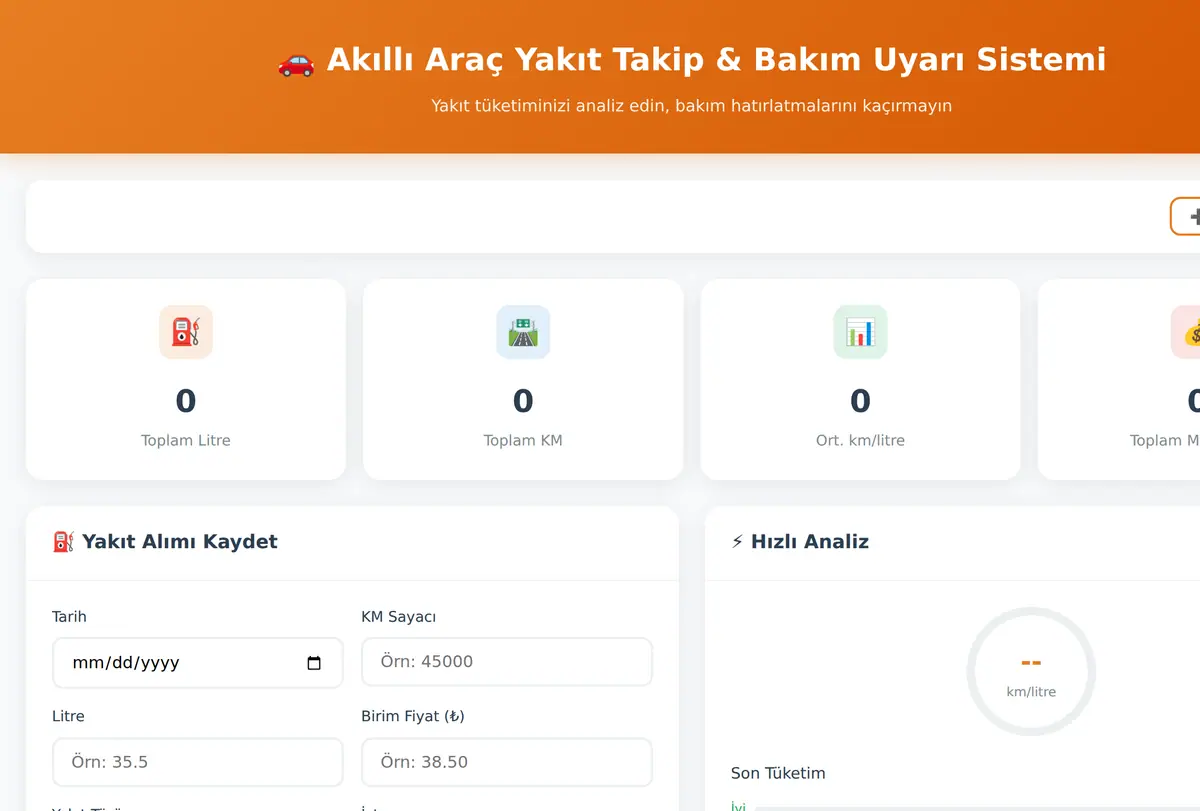This screenshot has height=811, width=1200.
Task: Click the Hızlı Analiz heading
Action: (x=810, y=542)
